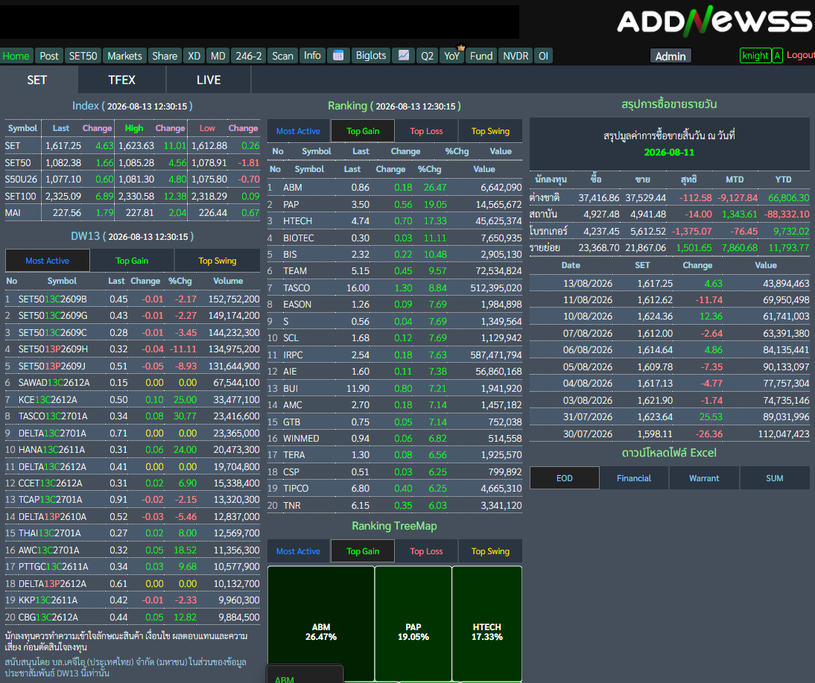Open the Share menu item
Image resolution: width=815 pixels, height=683 pixels.
tap(165, 56)
